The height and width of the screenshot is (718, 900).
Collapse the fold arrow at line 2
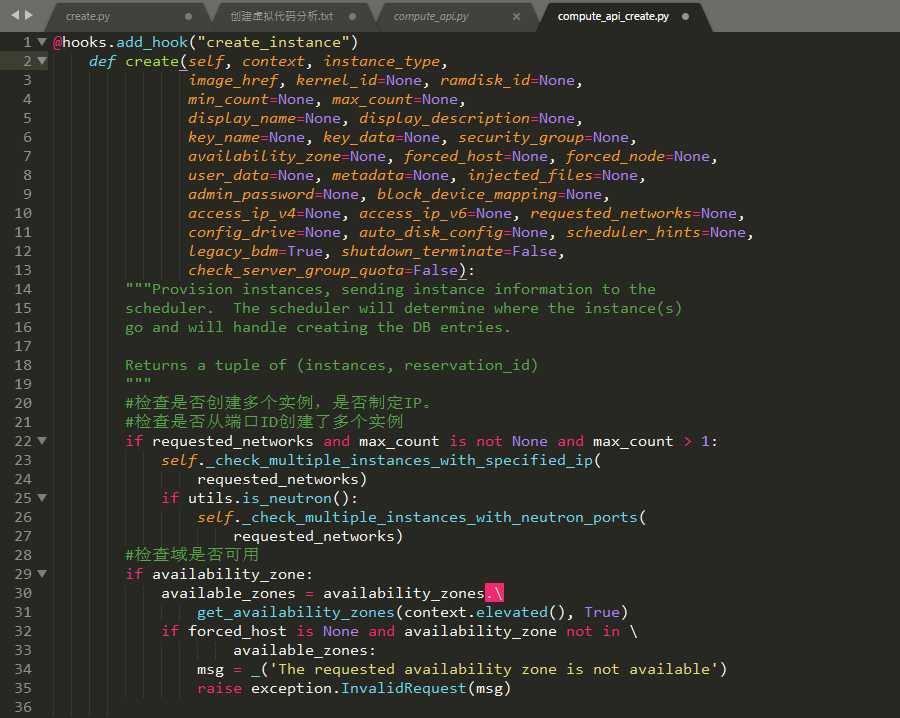click(x=42, y=60)
